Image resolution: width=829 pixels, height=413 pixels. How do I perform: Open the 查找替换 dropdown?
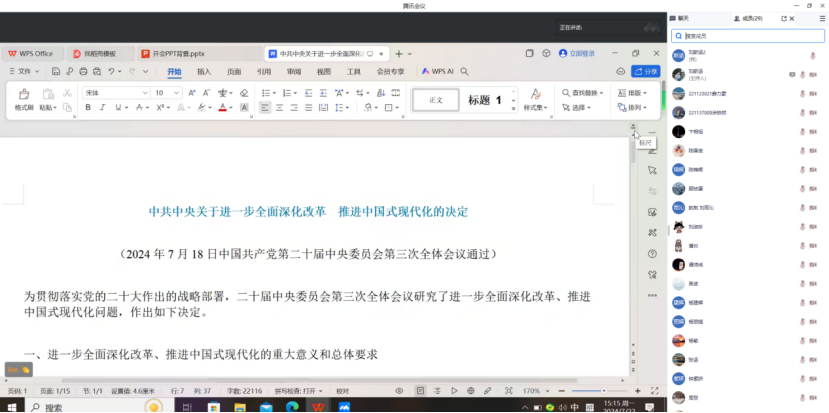click(584, 92)
